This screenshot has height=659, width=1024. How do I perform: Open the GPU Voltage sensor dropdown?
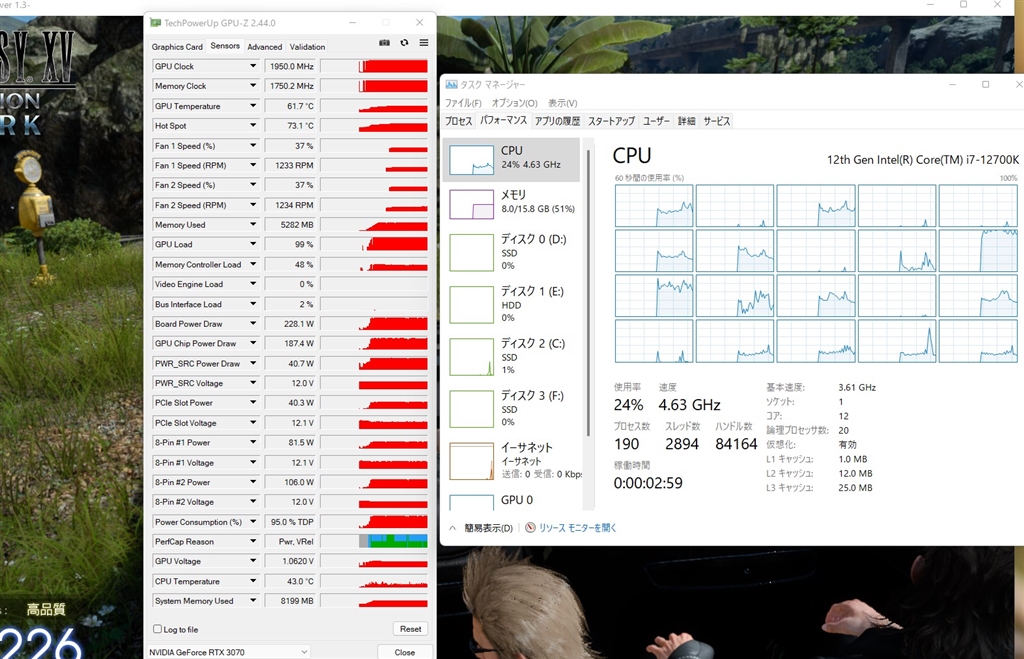(x=253, y=561)
